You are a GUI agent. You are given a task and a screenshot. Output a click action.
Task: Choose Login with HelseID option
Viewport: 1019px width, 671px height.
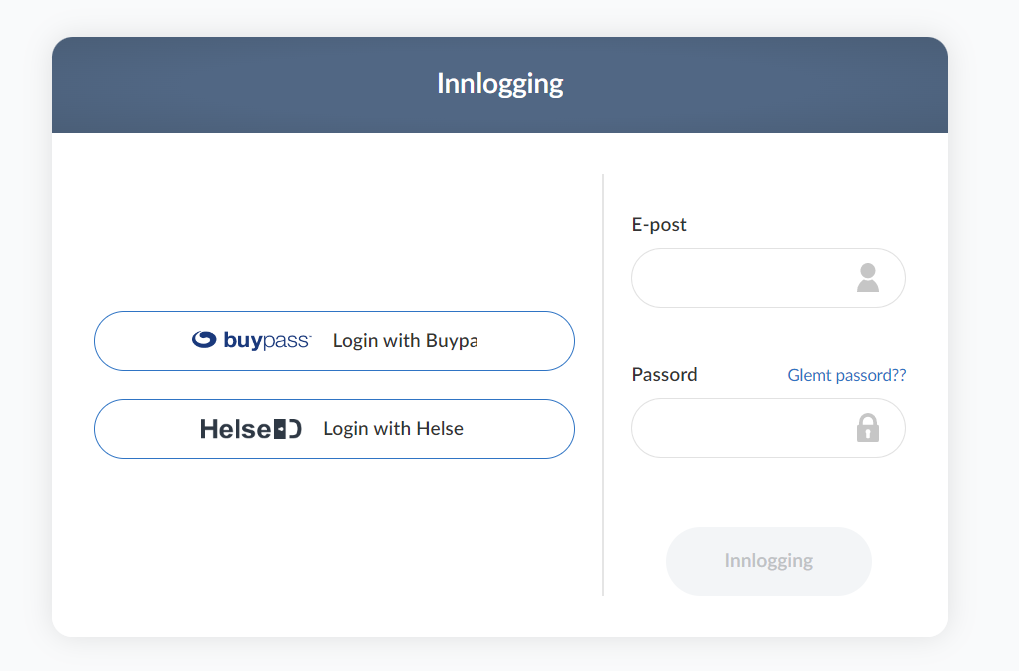pos(334,429)
